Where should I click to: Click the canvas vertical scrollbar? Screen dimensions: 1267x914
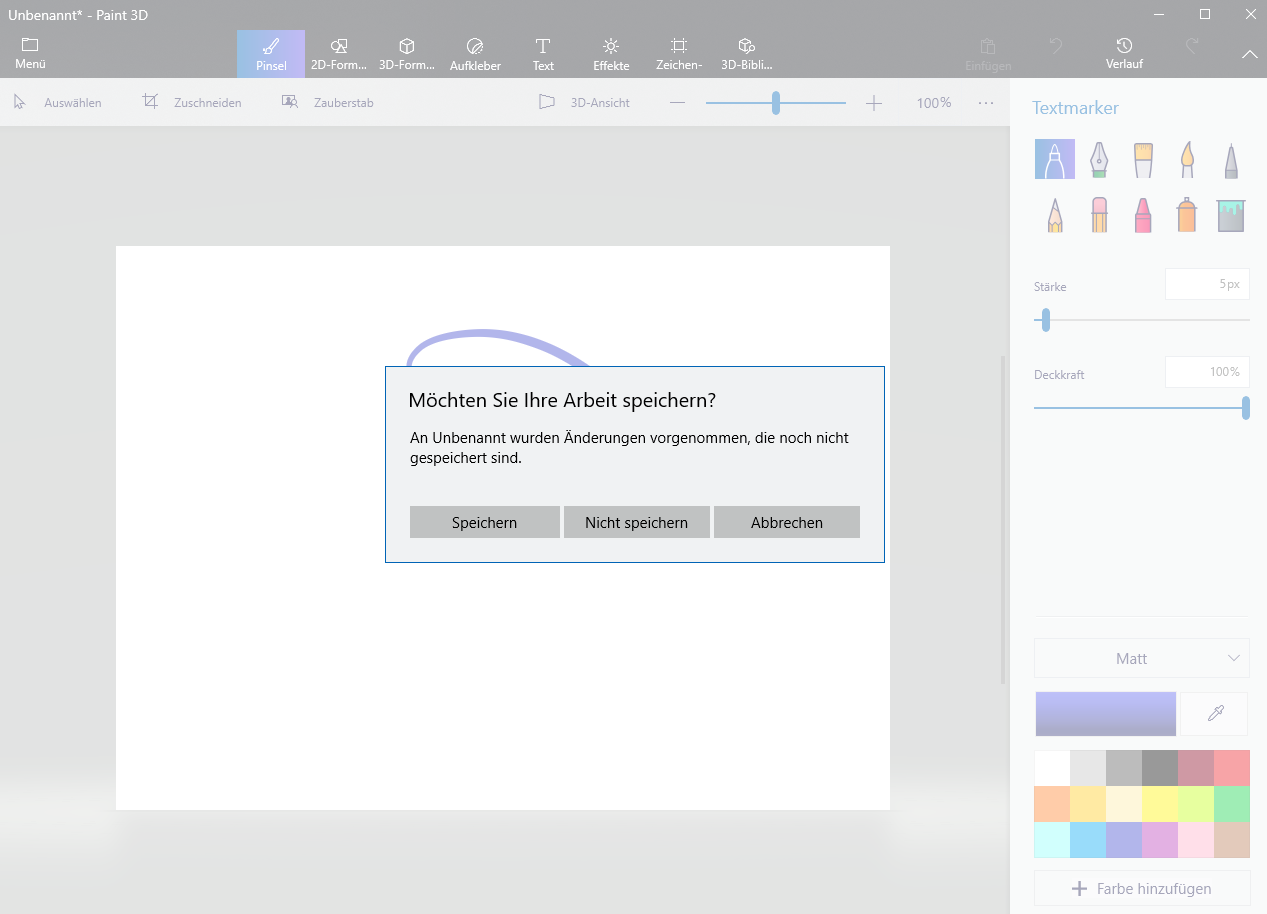pos(1003,520)
